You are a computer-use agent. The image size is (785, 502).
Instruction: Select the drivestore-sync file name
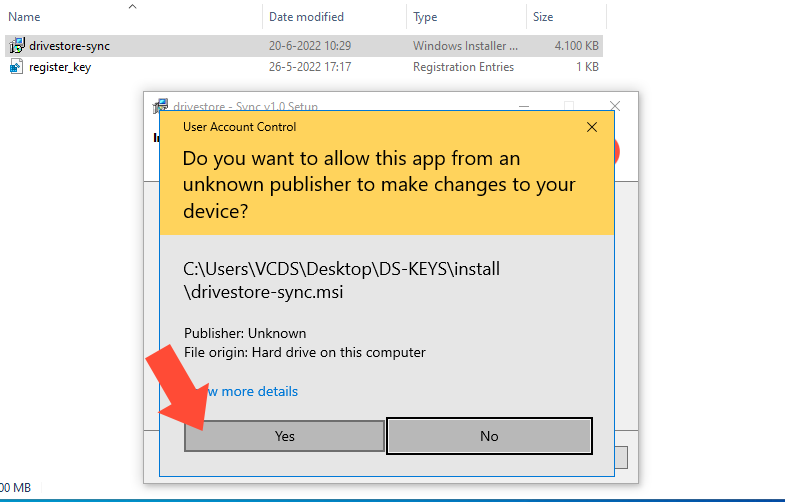click(x=69, y=46)
